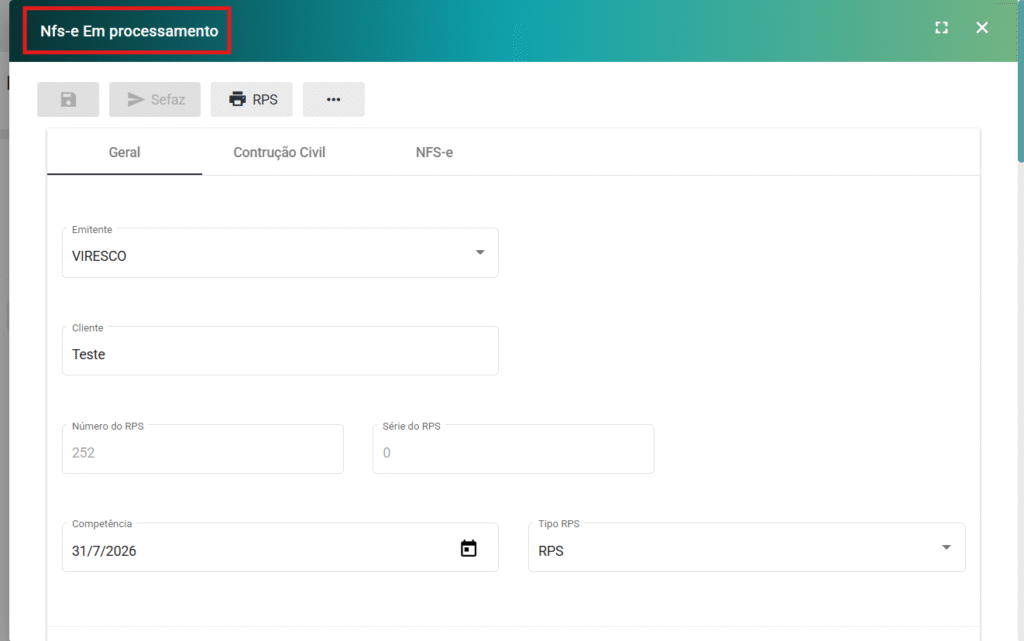1024x641 pixels.
Task: Select the Série do RPS field
Action: [x=513, y=449]
